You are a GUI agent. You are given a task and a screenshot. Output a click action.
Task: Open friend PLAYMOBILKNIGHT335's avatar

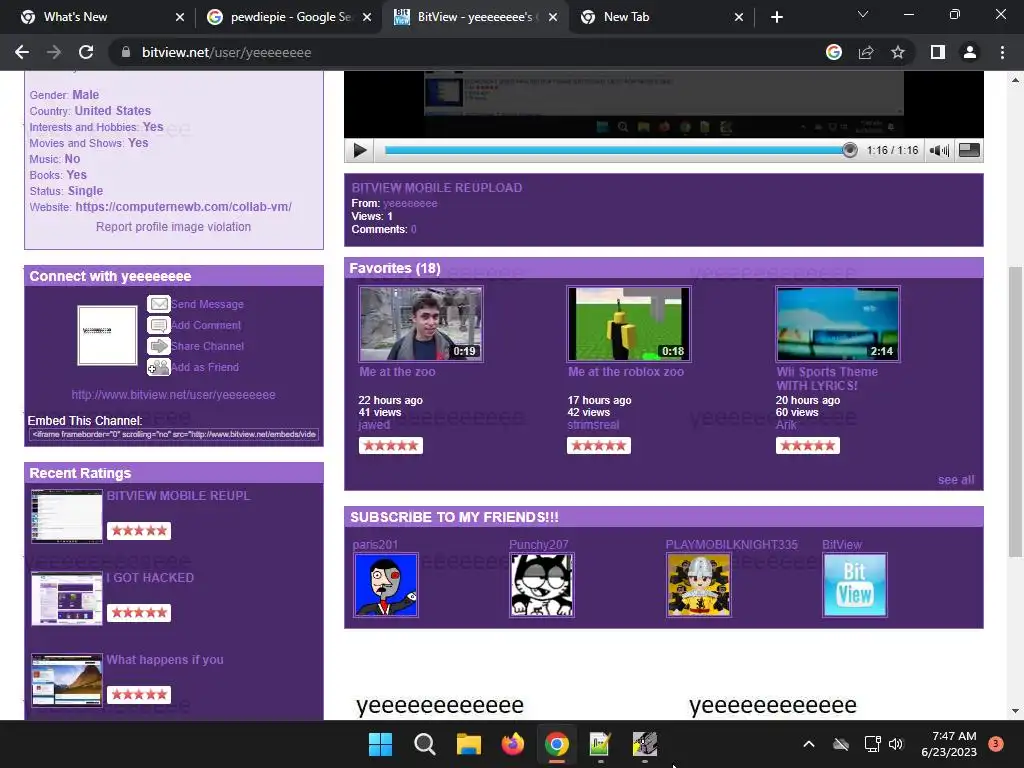coord(699,585)
